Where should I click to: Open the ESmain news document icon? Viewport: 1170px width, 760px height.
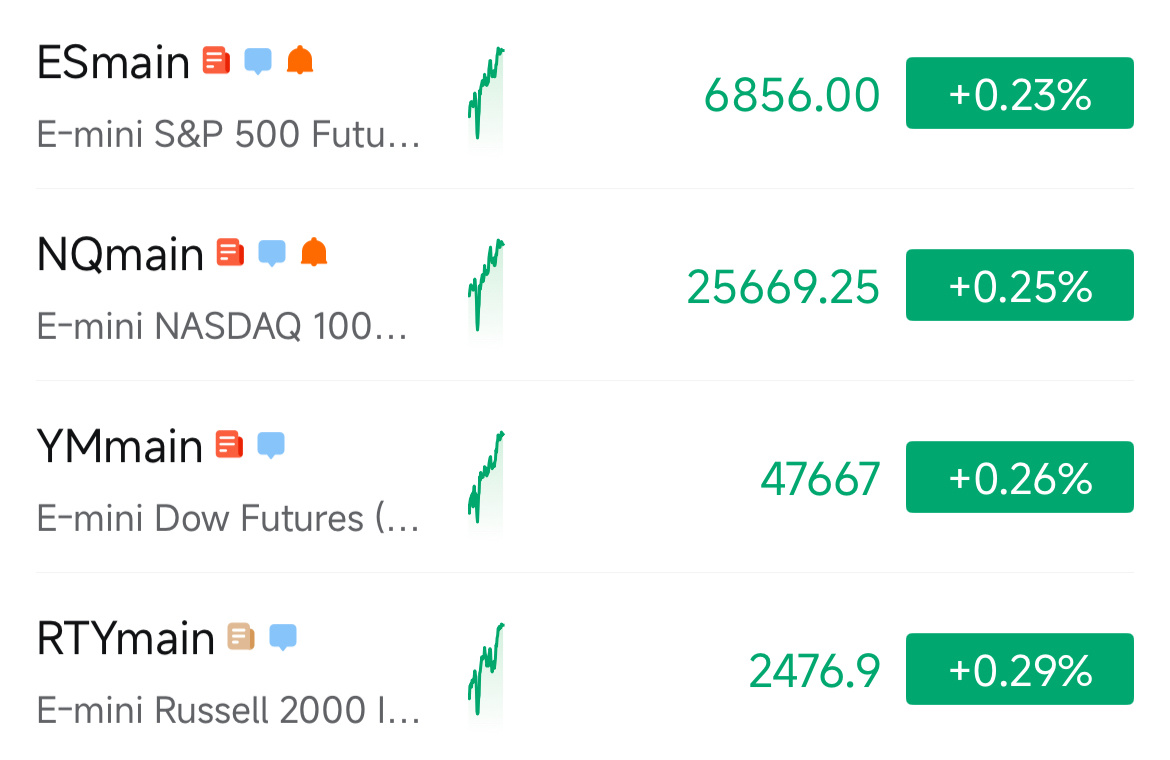coord(216,60)
